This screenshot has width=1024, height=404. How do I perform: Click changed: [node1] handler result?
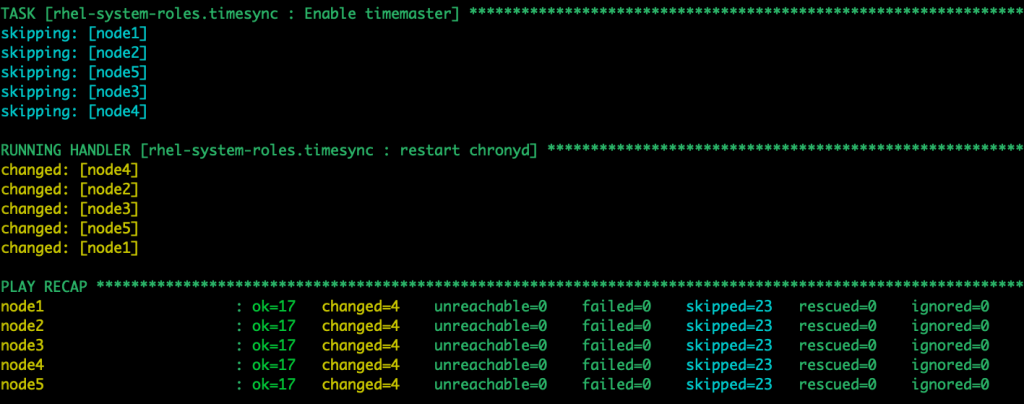coord(69,248)
